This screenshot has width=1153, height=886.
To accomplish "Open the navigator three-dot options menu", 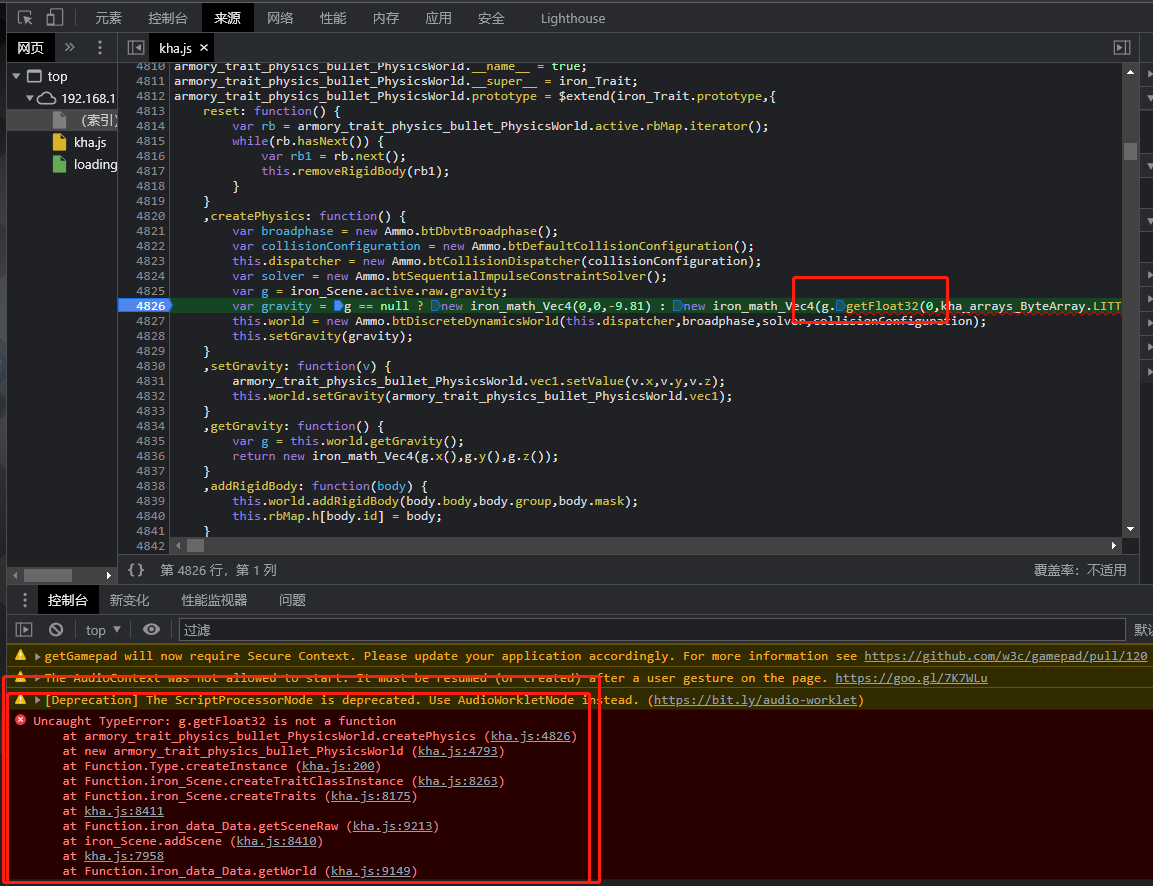I will pyautogui.click(x=98, y=47).
